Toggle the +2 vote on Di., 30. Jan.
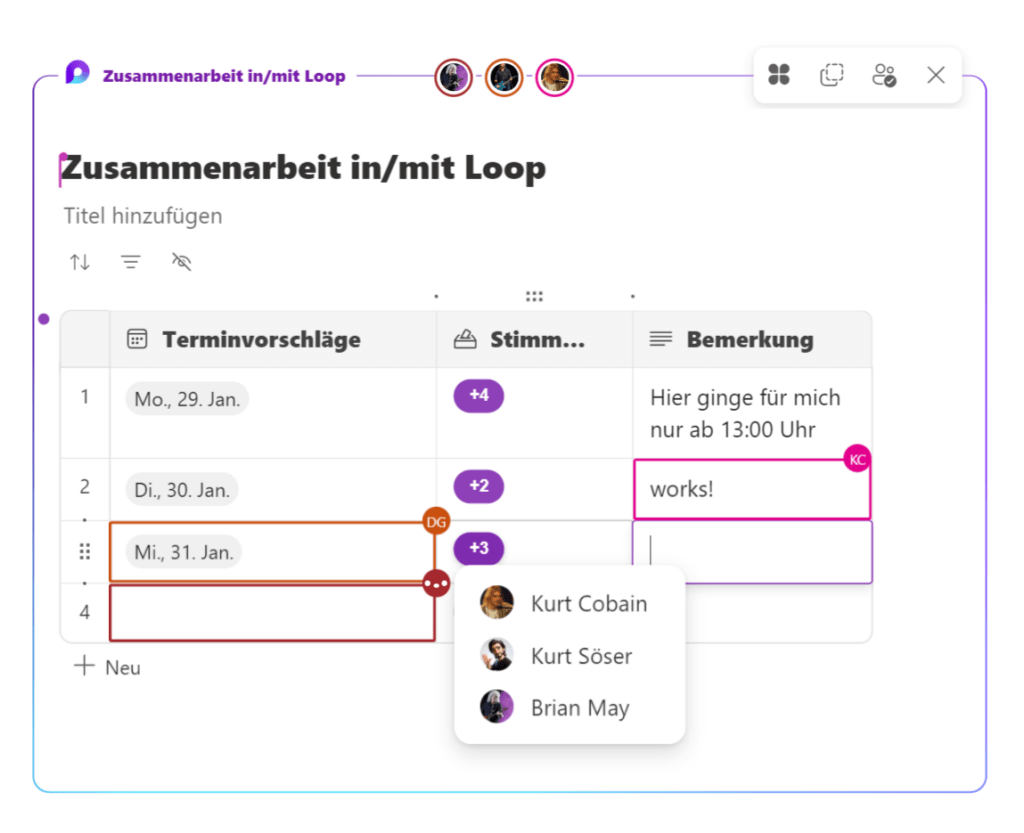 [x=479, y=486]
